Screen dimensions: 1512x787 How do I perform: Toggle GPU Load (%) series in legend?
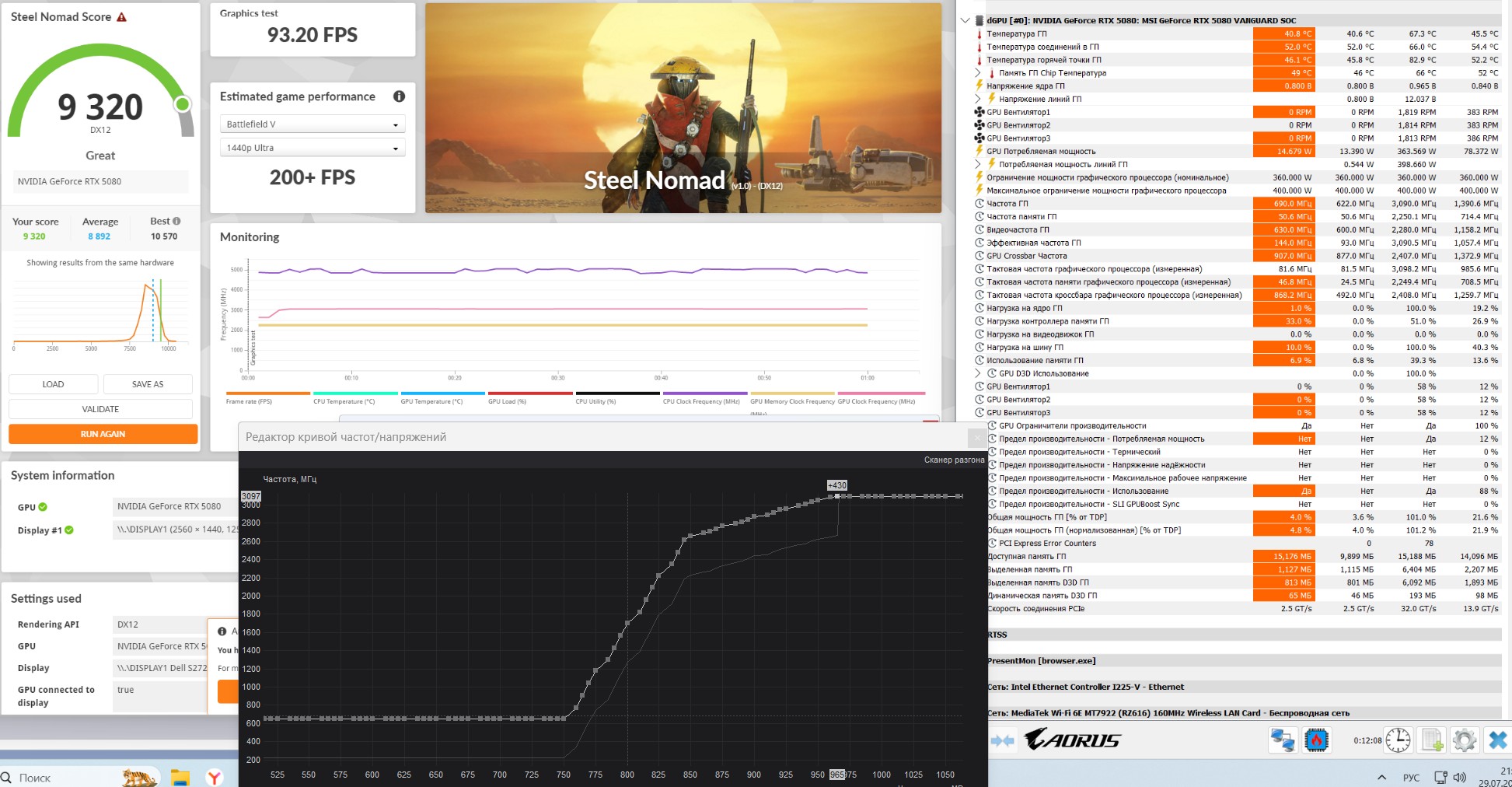tap(530, 398)
